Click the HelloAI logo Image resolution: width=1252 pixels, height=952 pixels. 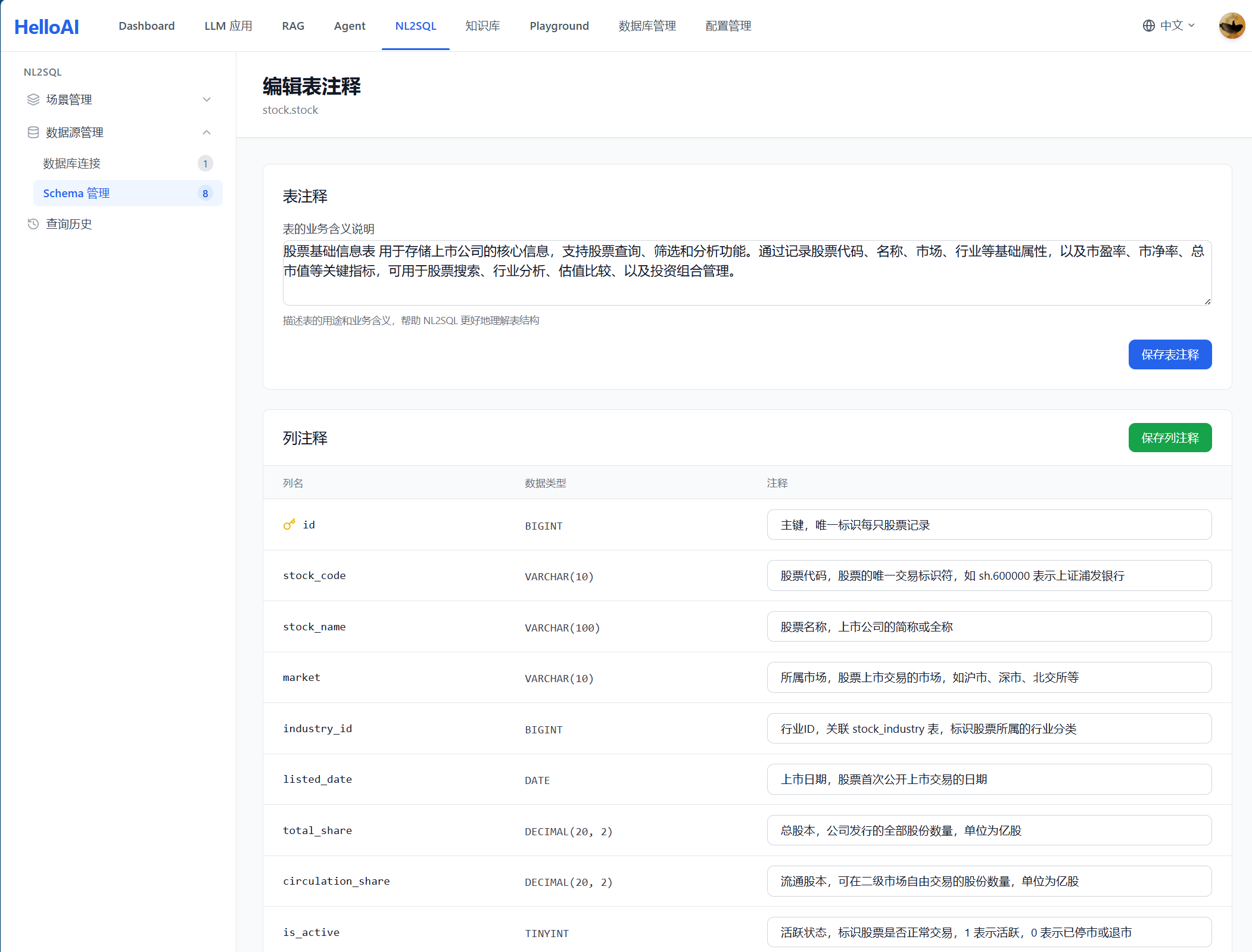46,26
